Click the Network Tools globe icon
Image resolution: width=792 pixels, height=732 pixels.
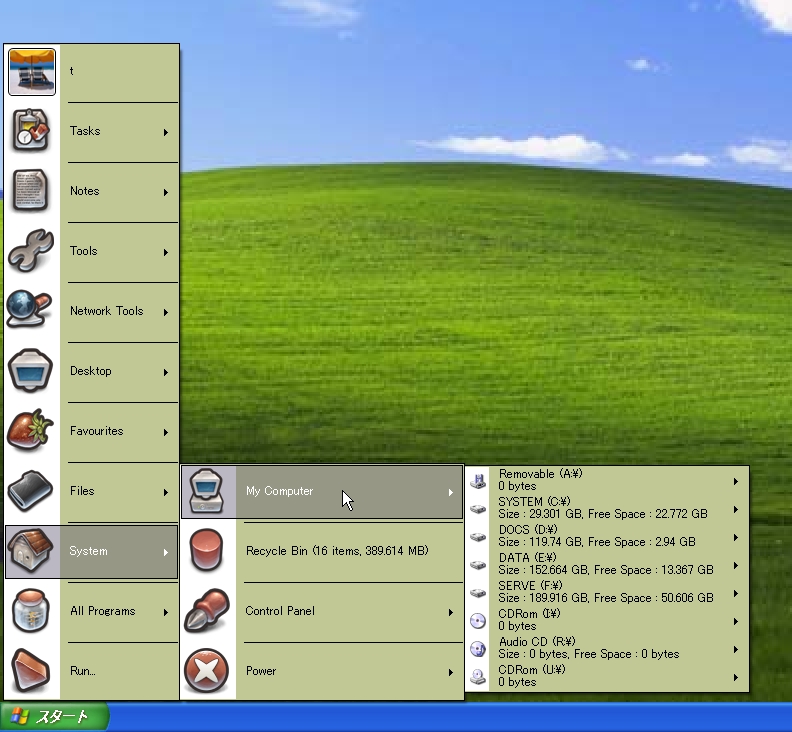click(29, 309)
